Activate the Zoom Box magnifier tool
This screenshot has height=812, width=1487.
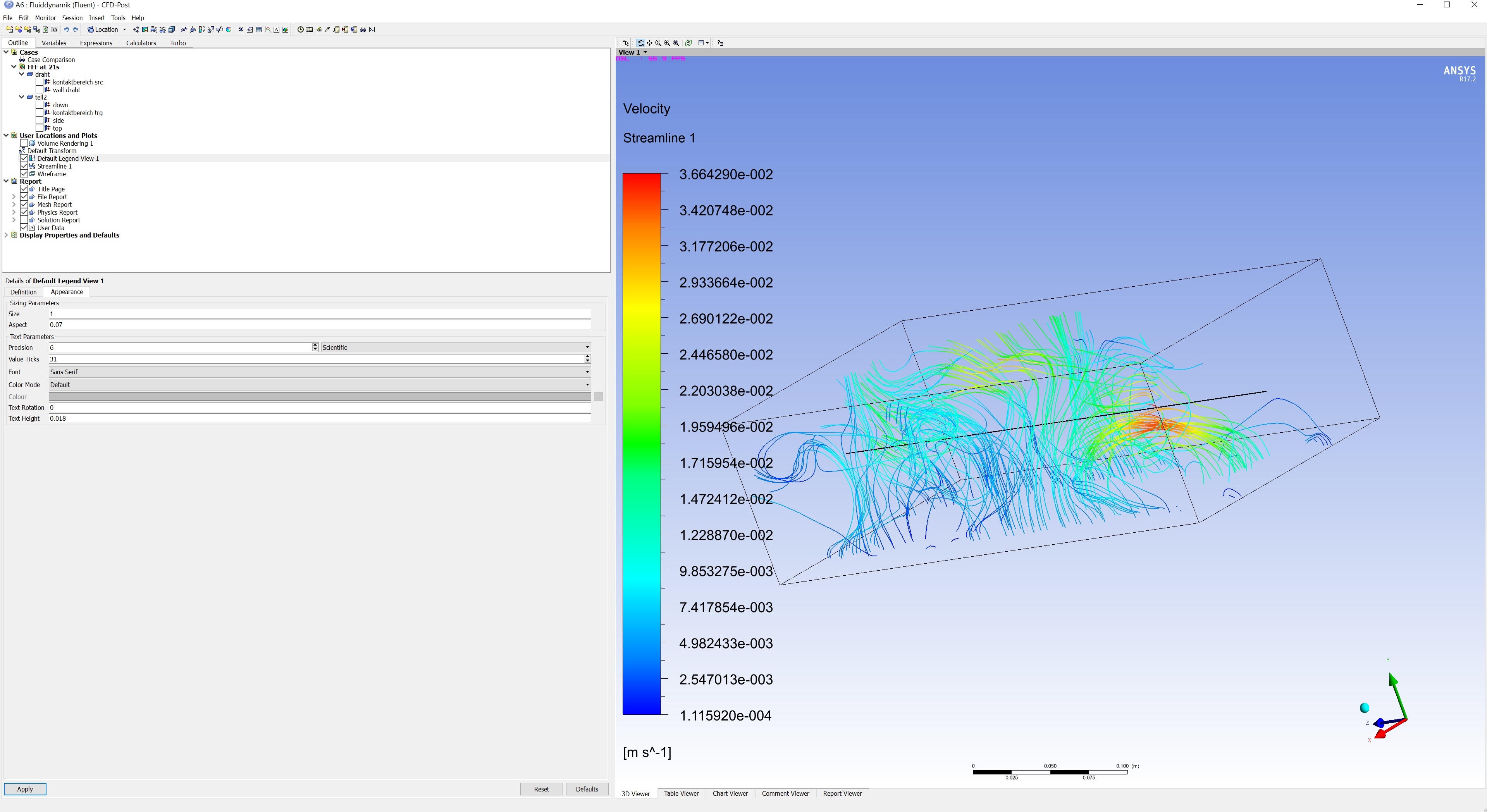pos(667,43)
